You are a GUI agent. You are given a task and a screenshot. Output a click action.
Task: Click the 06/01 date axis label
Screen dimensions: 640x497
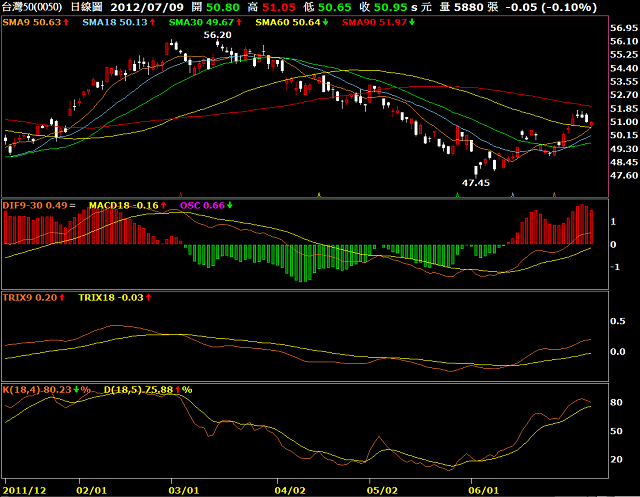point(483,490)
